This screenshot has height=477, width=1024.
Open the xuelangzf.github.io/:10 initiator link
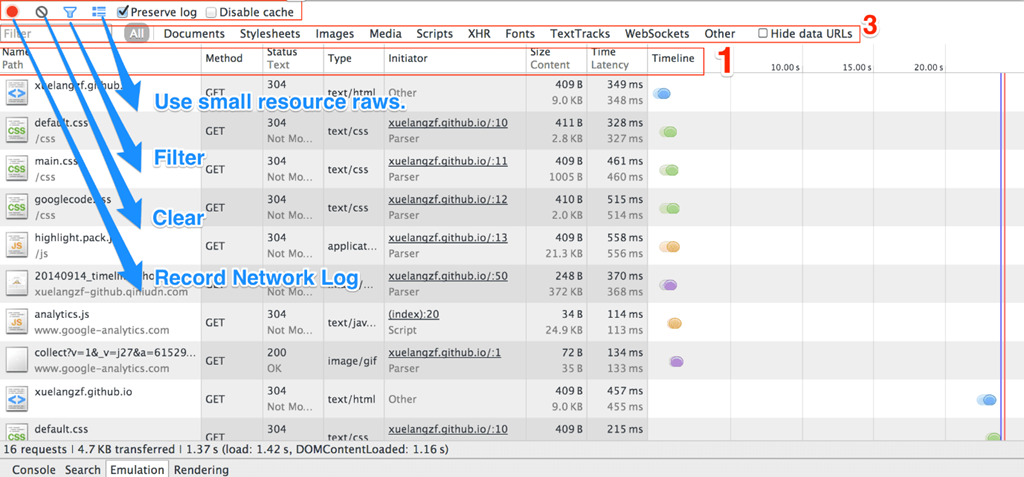point(447,123)
